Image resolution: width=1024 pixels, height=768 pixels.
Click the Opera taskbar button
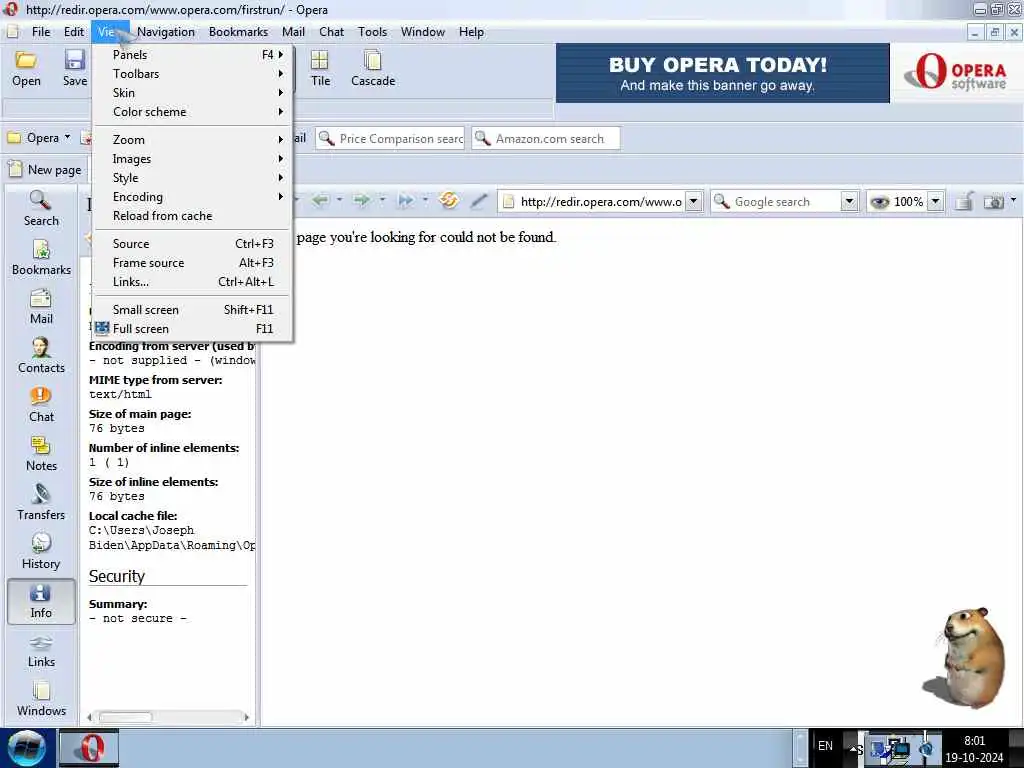(89, 748)
